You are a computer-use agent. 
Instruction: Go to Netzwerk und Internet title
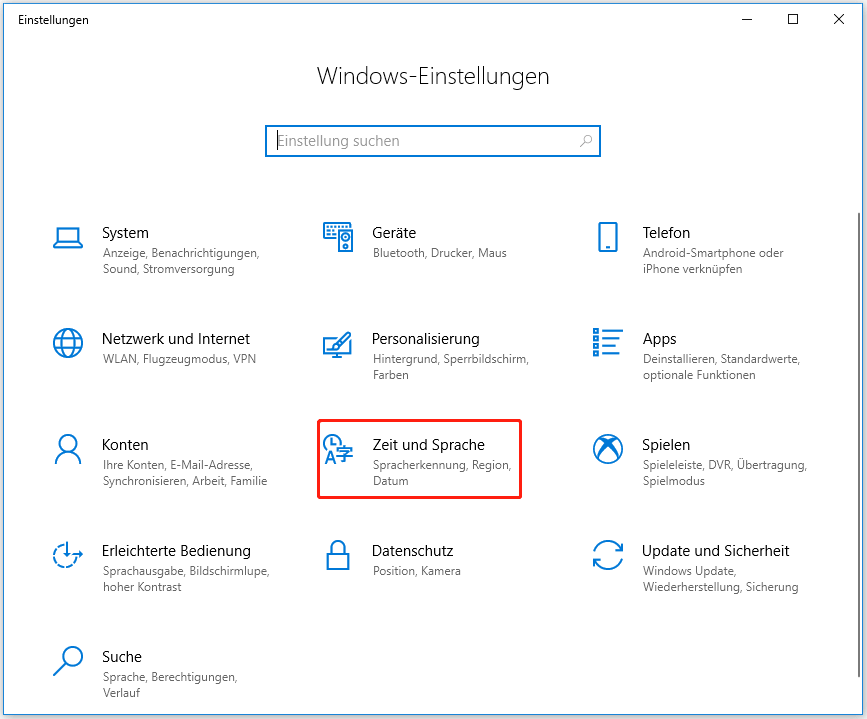point(176,339)
